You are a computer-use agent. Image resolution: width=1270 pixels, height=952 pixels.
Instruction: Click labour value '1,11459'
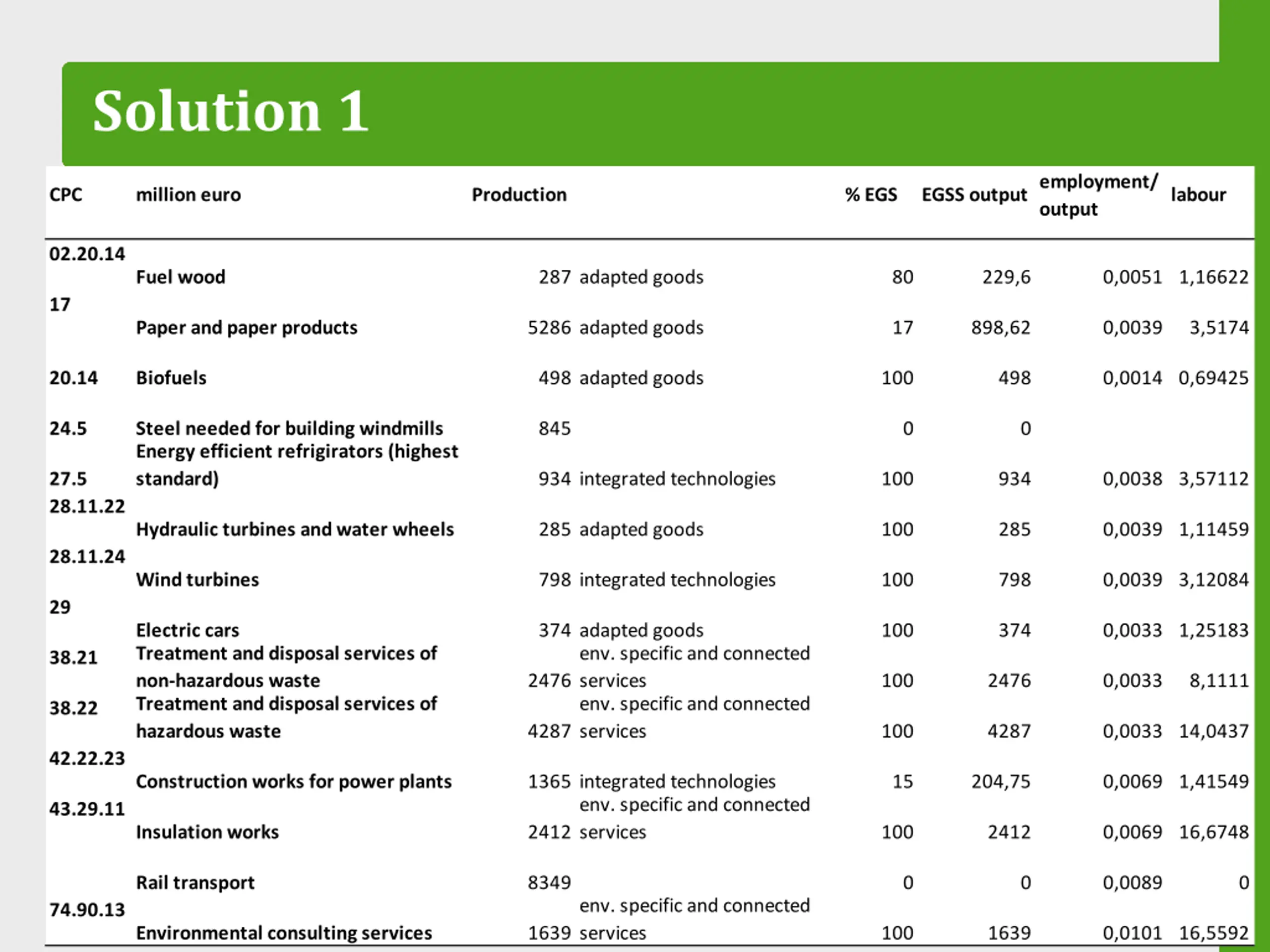tap(1213, 529)
